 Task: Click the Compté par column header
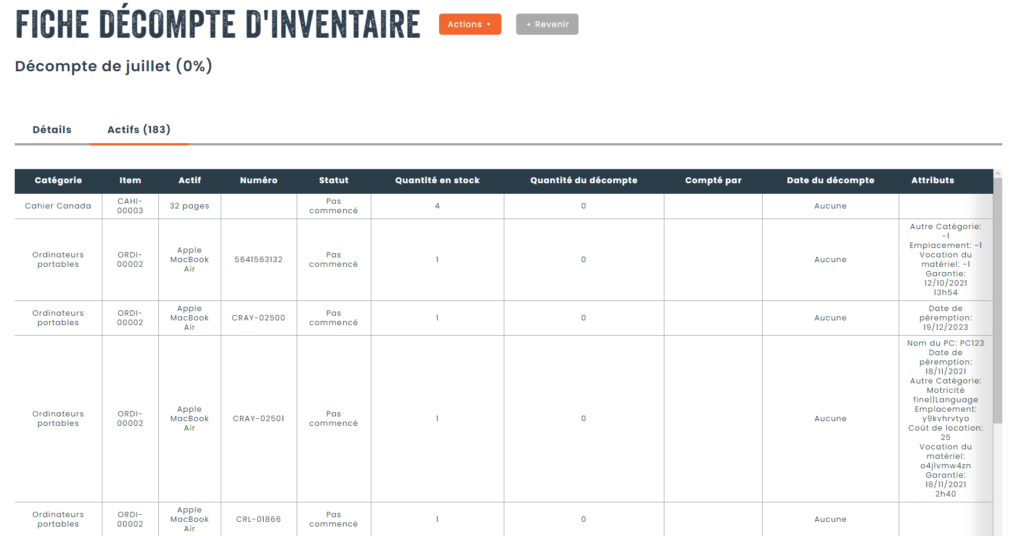coord(713,181)
